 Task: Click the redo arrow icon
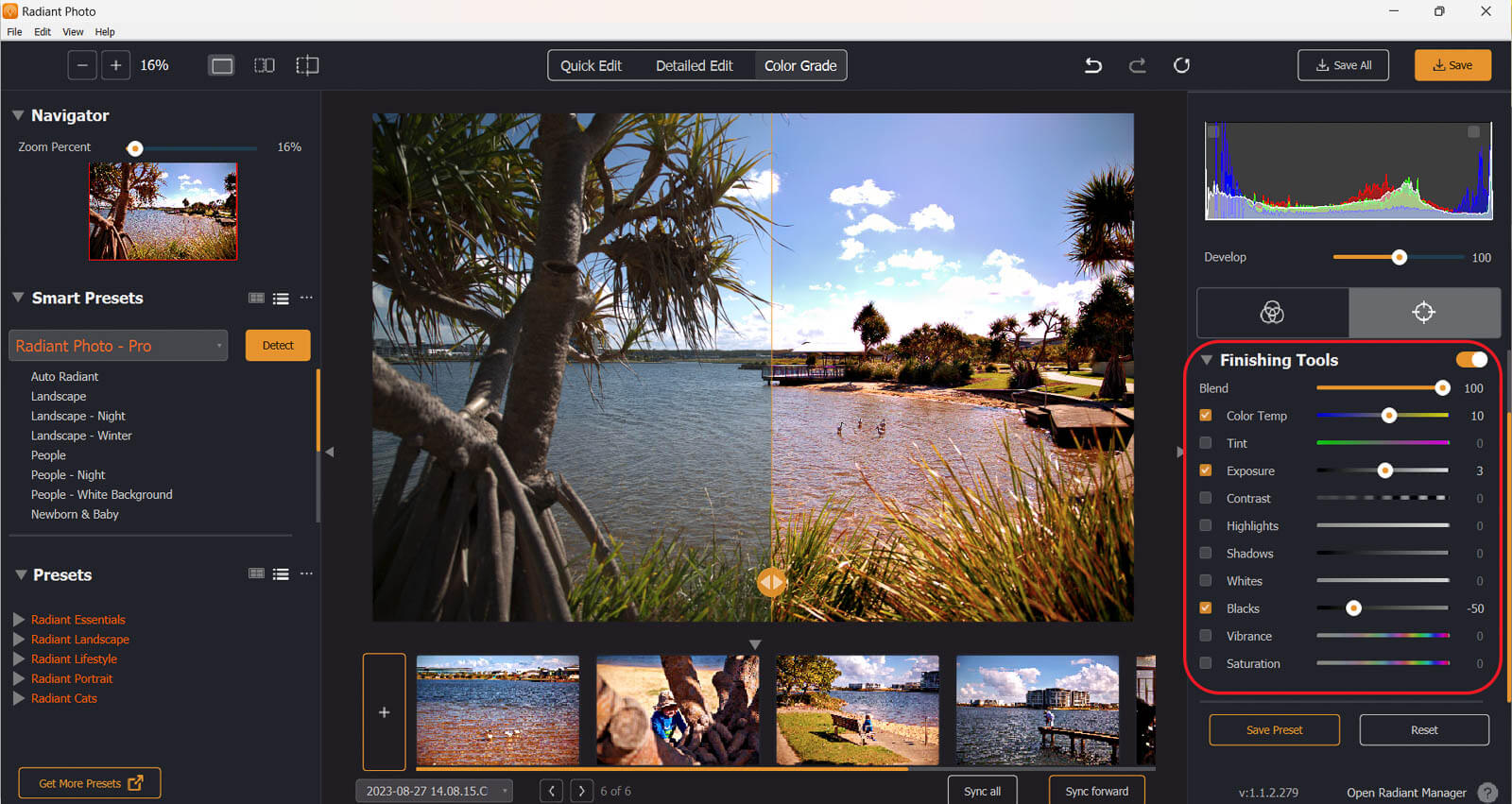(1138, 65)
